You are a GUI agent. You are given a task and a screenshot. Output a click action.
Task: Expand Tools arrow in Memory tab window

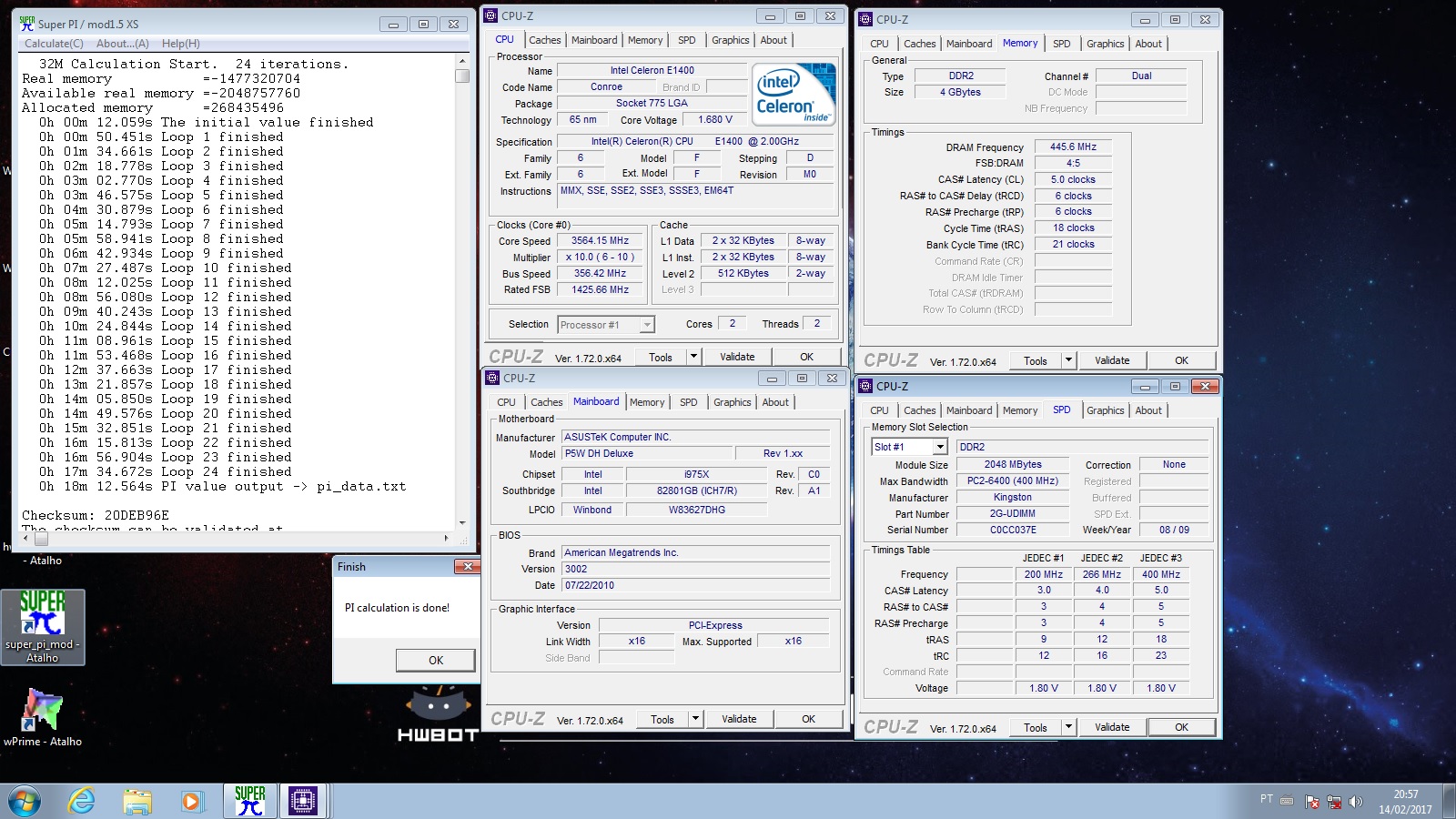point(1068,360)
